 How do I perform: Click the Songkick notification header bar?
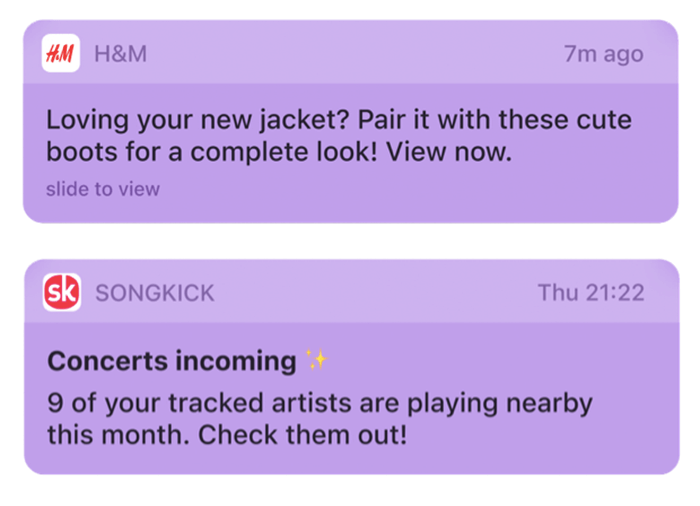pos(352,291)
